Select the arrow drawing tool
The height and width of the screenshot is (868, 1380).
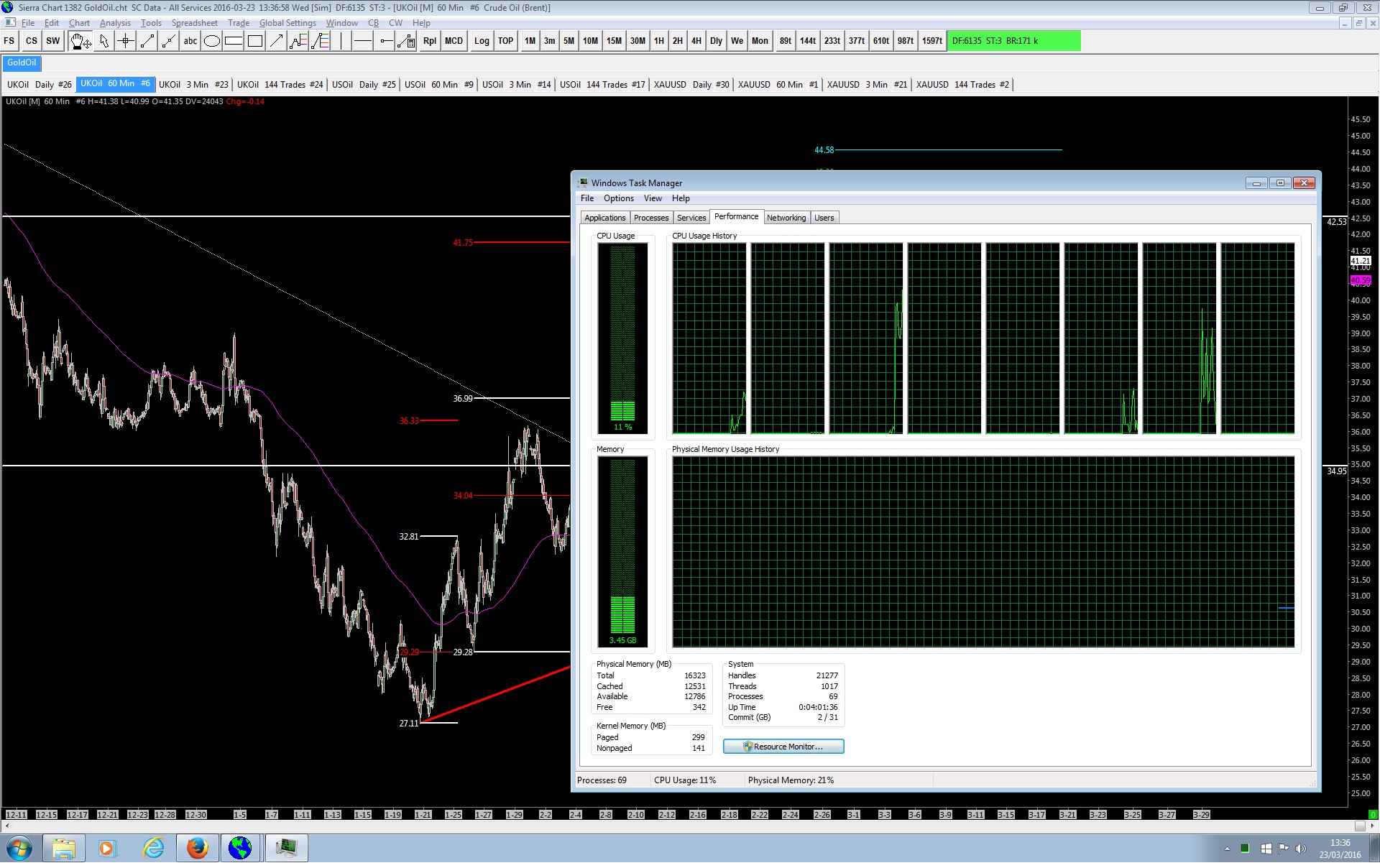[277, 41]
